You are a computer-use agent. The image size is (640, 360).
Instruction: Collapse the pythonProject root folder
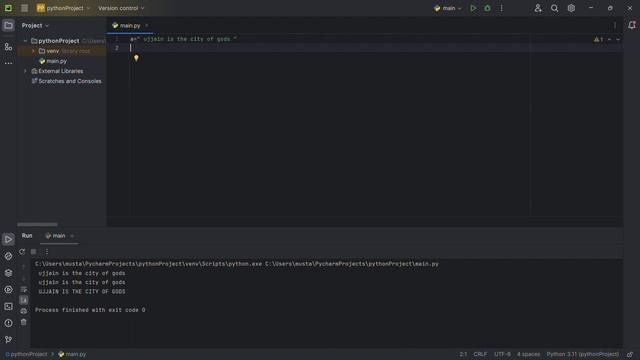tap(25, 41)
